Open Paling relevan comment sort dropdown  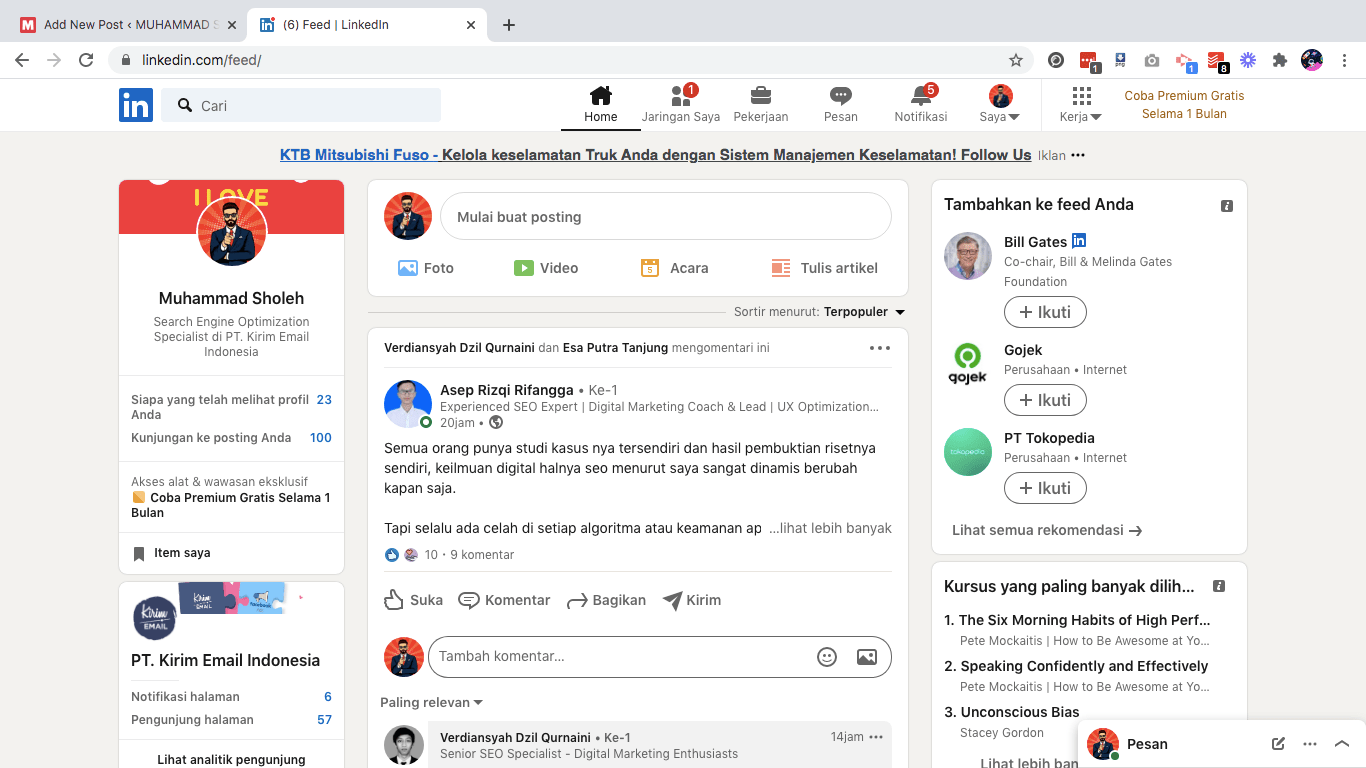(432, 702)
